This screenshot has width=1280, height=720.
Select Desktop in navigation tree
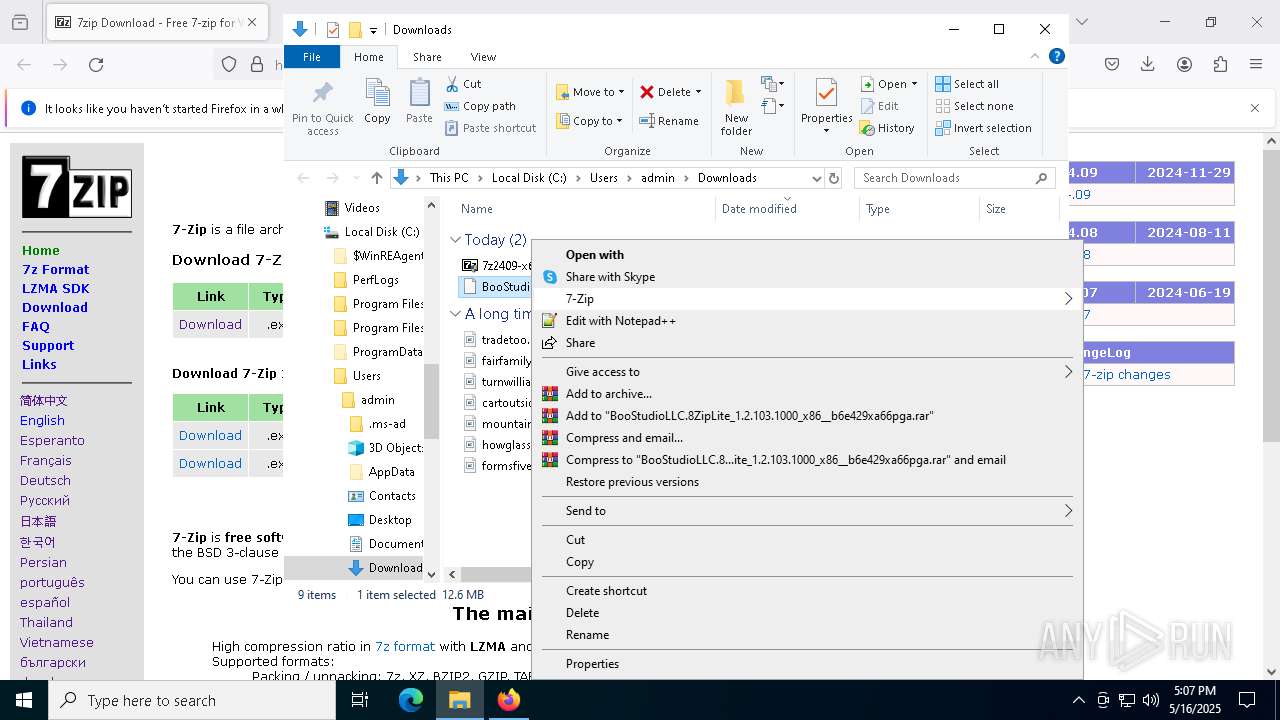(x=390, y=520)
